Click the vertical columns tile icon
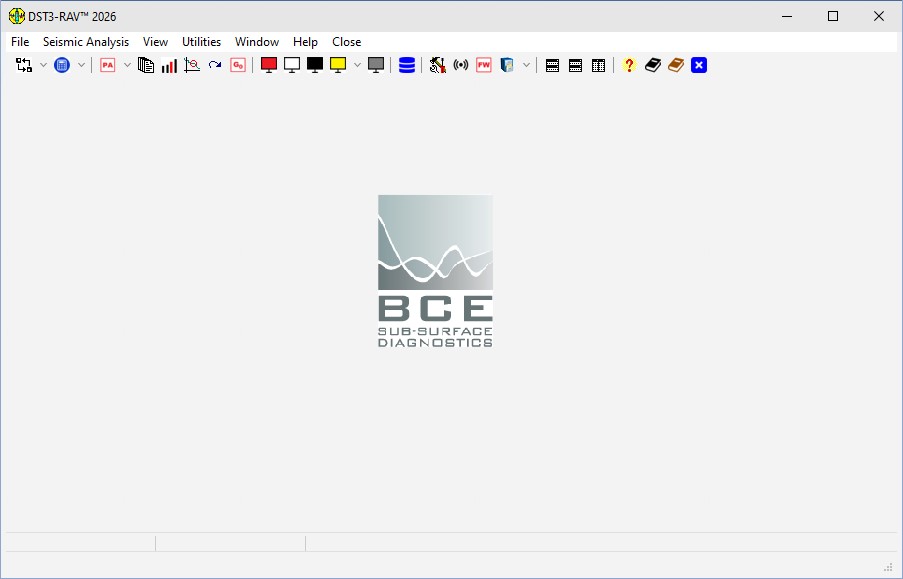 (598, 65)
